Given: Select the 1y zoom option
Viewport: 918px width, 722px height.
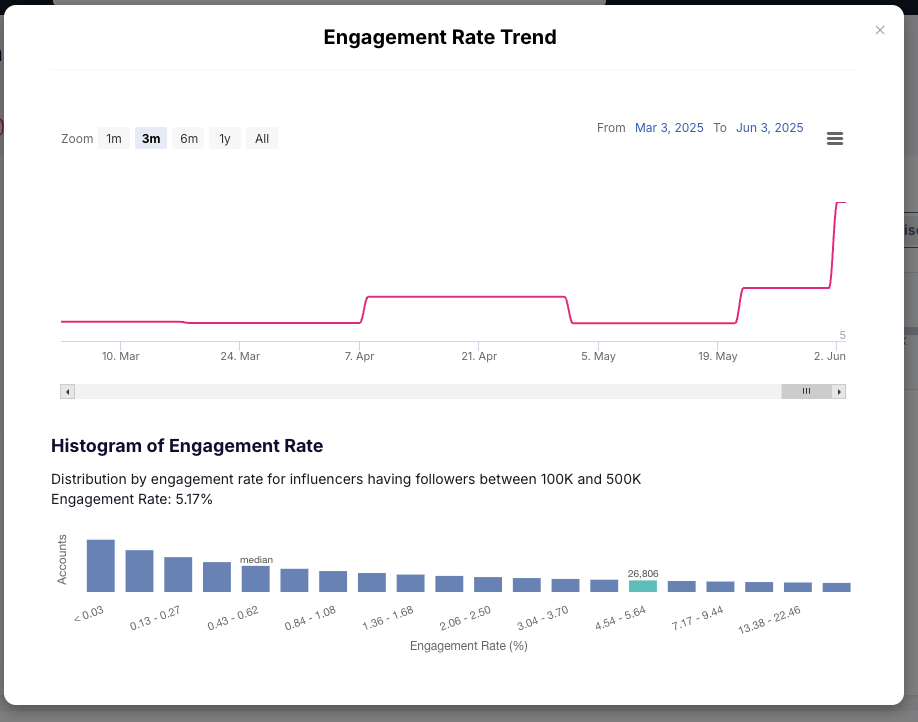Looking at the screenshot, I should coord(224,138).
